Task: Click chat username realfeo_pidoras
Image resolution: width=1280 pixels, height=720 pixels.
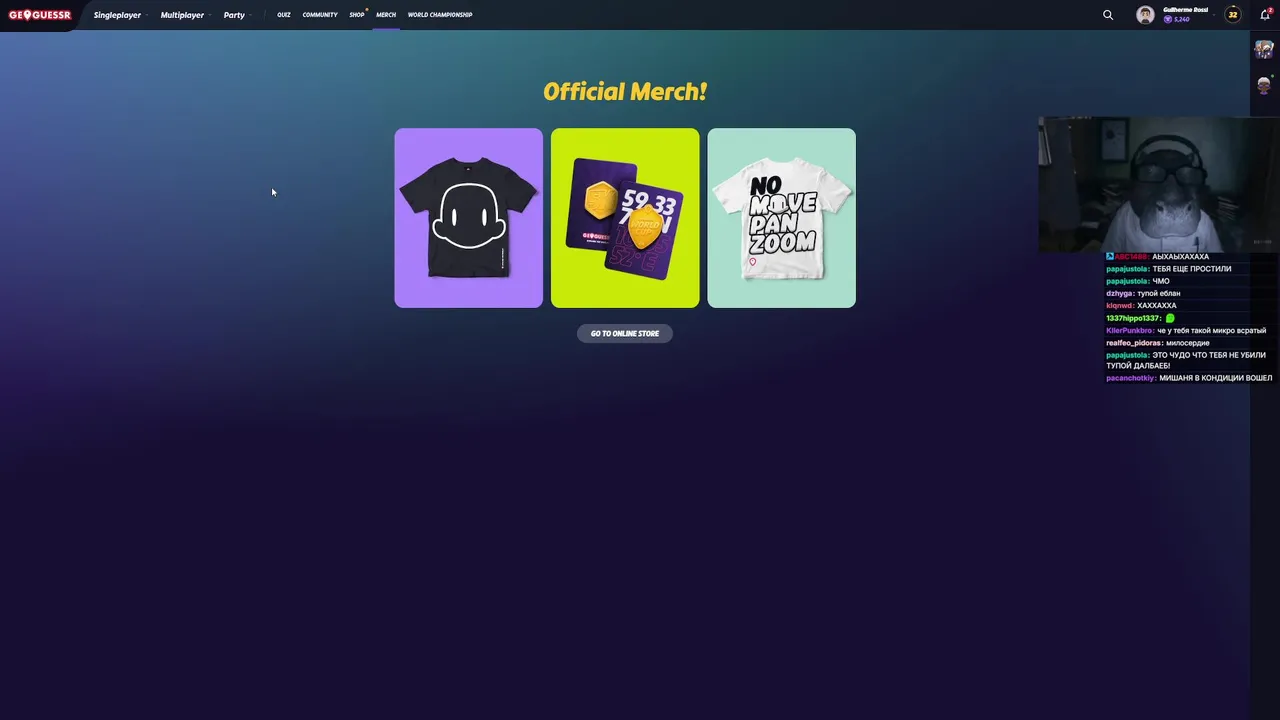Action: (x=1134, y=343)
